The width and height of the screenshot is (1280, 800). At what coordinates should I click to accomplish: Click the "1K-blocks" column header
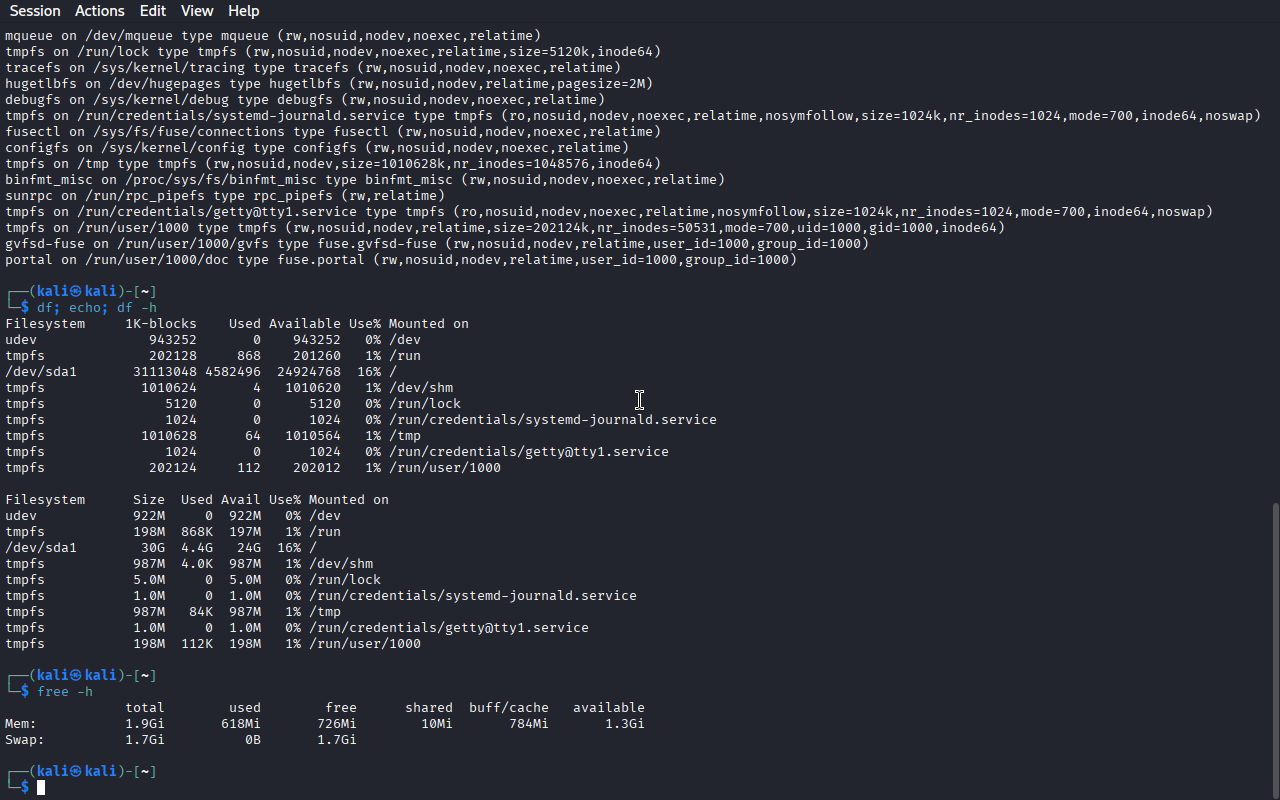[161, 324]
